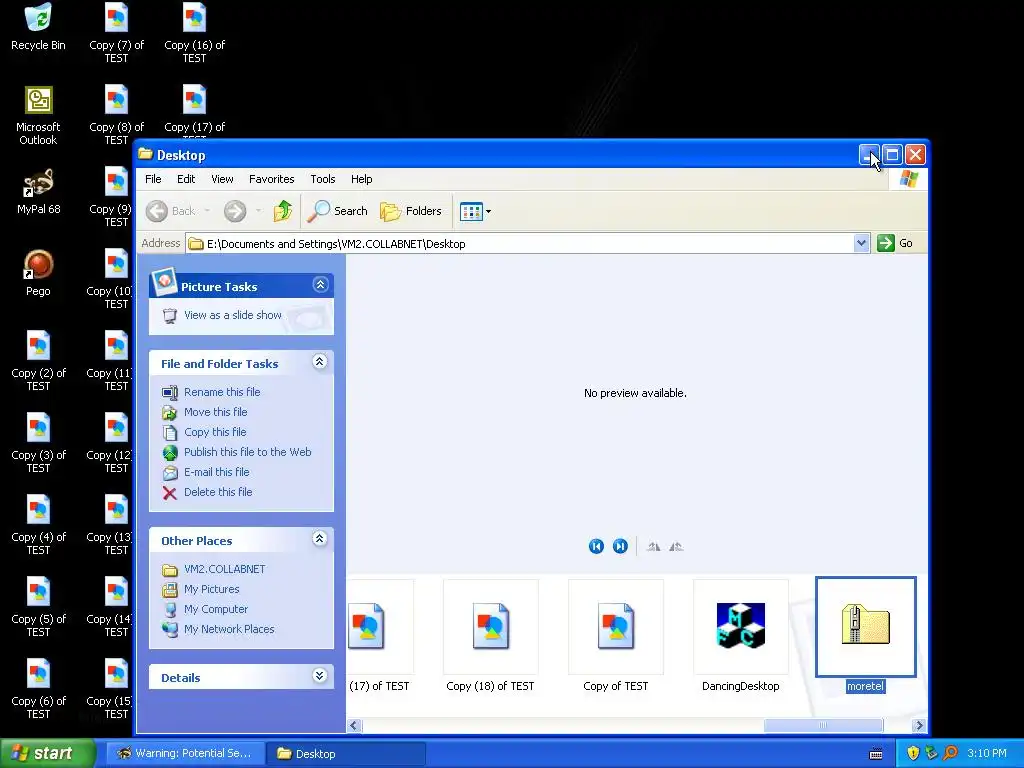Viewport: 1024px width, 768px height.
Task: Click View as a slide show
Action: click(x=232, y=315)
